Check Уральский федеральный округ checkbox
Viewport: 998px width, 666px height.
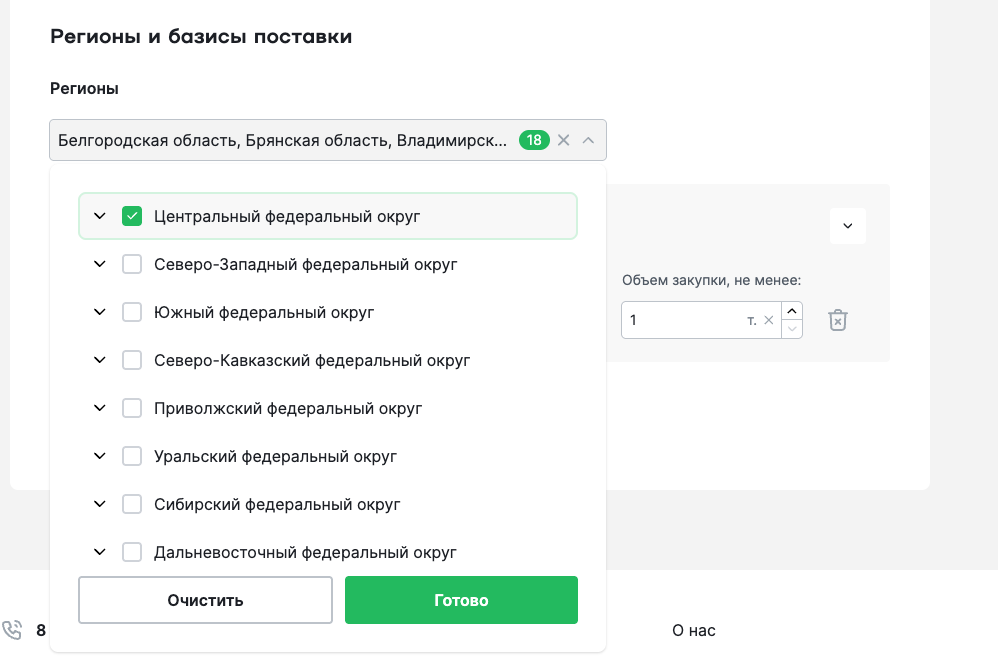[x=132, y=456]
